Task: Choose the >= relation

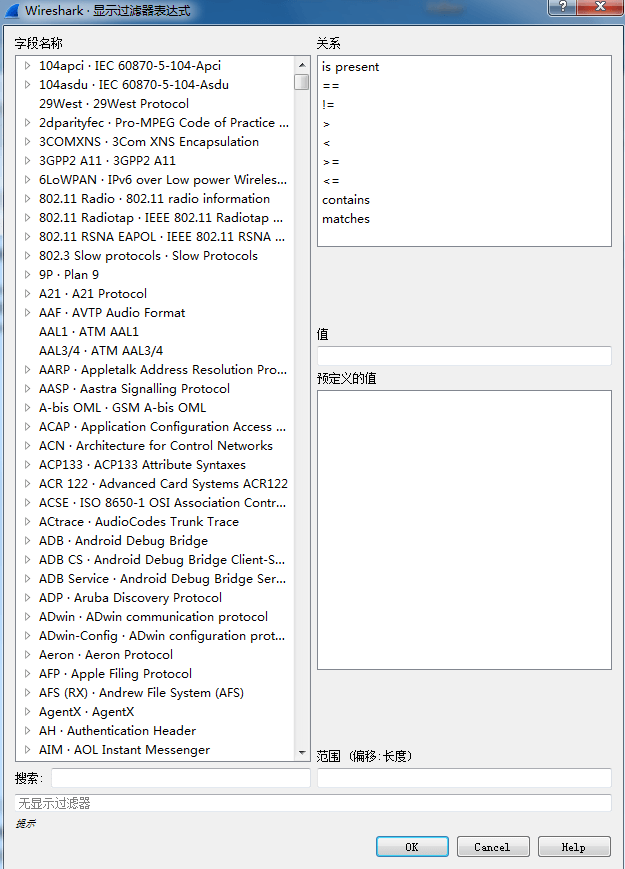Action: (x=331, y=162)
